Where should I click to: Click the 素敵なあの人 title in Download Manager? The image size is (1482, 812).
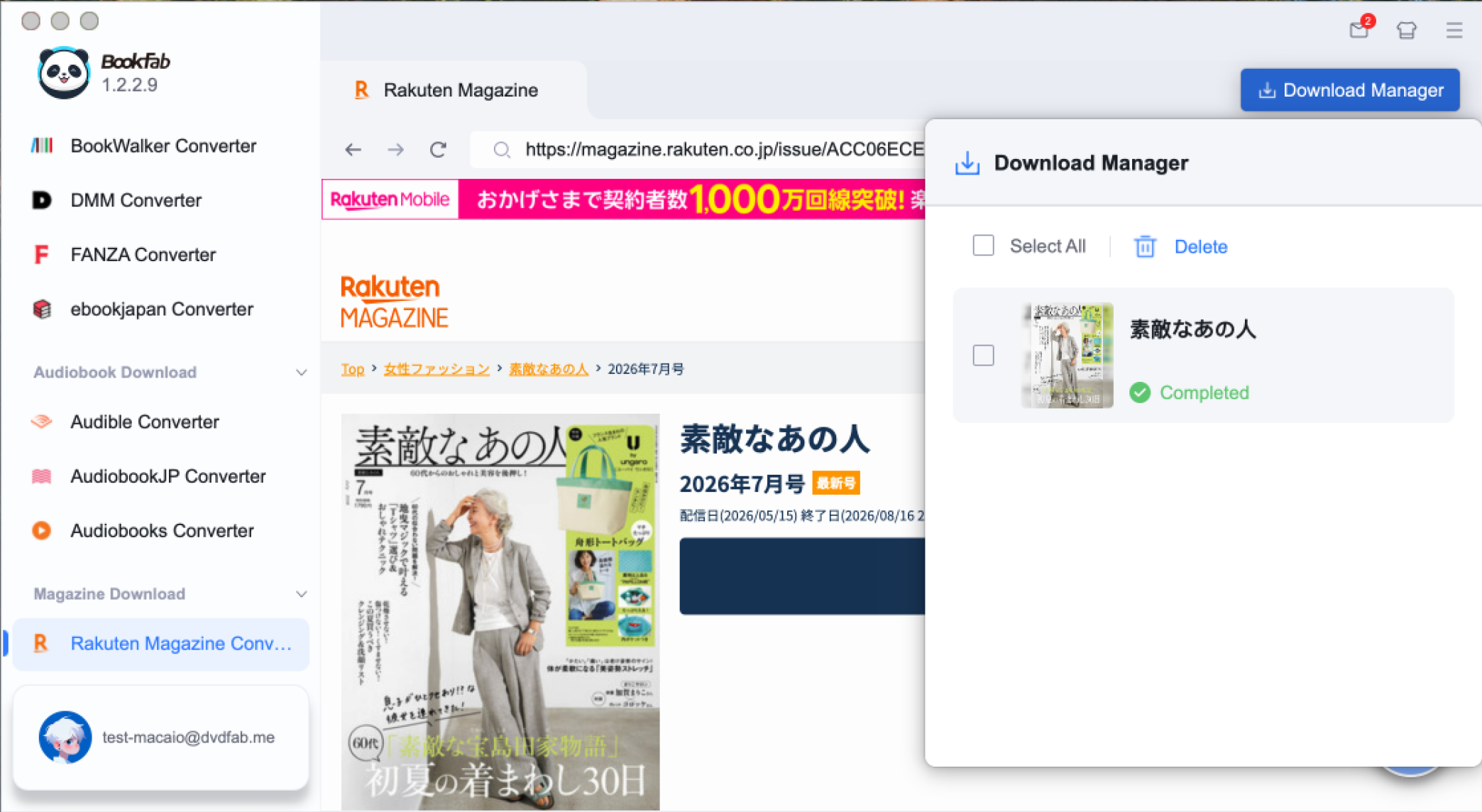(x=1192, y=329)
